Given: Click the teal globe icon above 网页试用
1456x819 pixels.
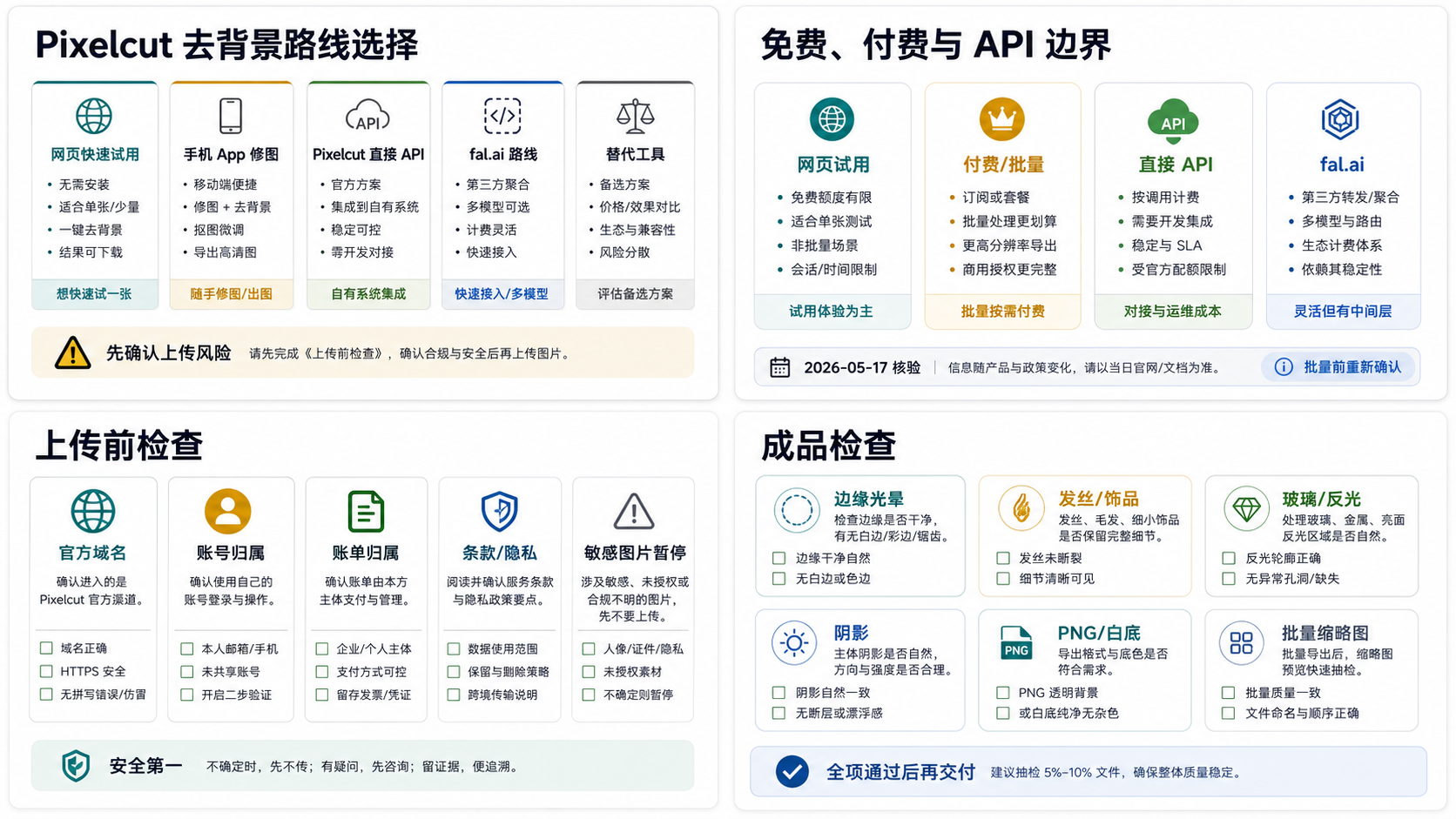Looking at the screenshot, I should (832, 119).
